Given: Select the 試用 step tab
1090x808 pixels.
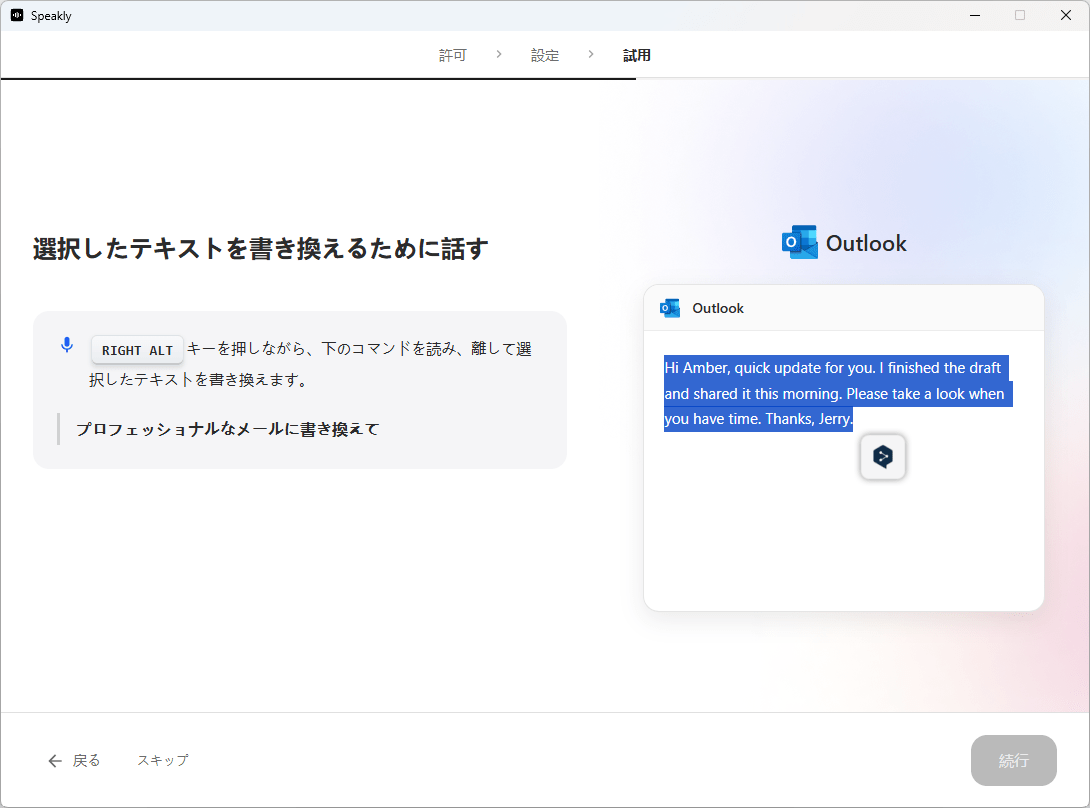Looking at the screenshot, I should click(x=637, y=55).
